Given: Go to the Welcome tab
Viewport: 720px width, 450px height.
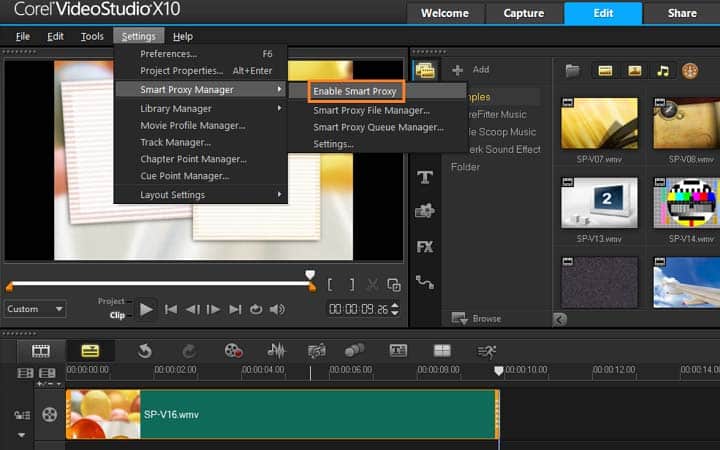Looking at the screenshot, I should [445, 13].
